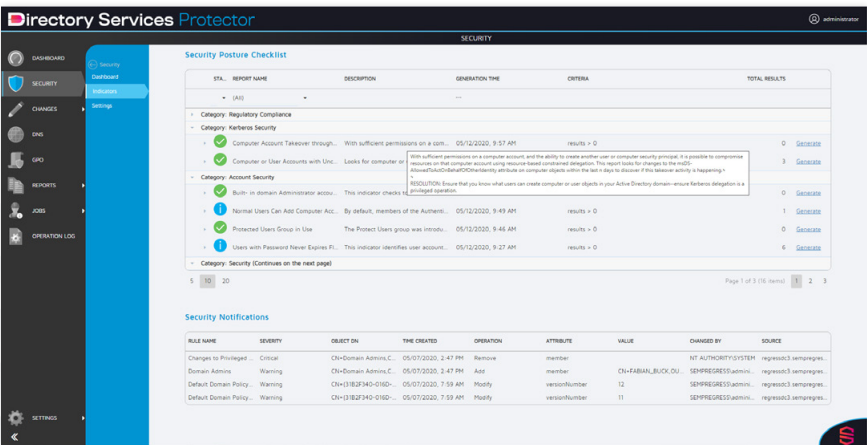Generate the Computer Account Takeover report

coord(808,143)
